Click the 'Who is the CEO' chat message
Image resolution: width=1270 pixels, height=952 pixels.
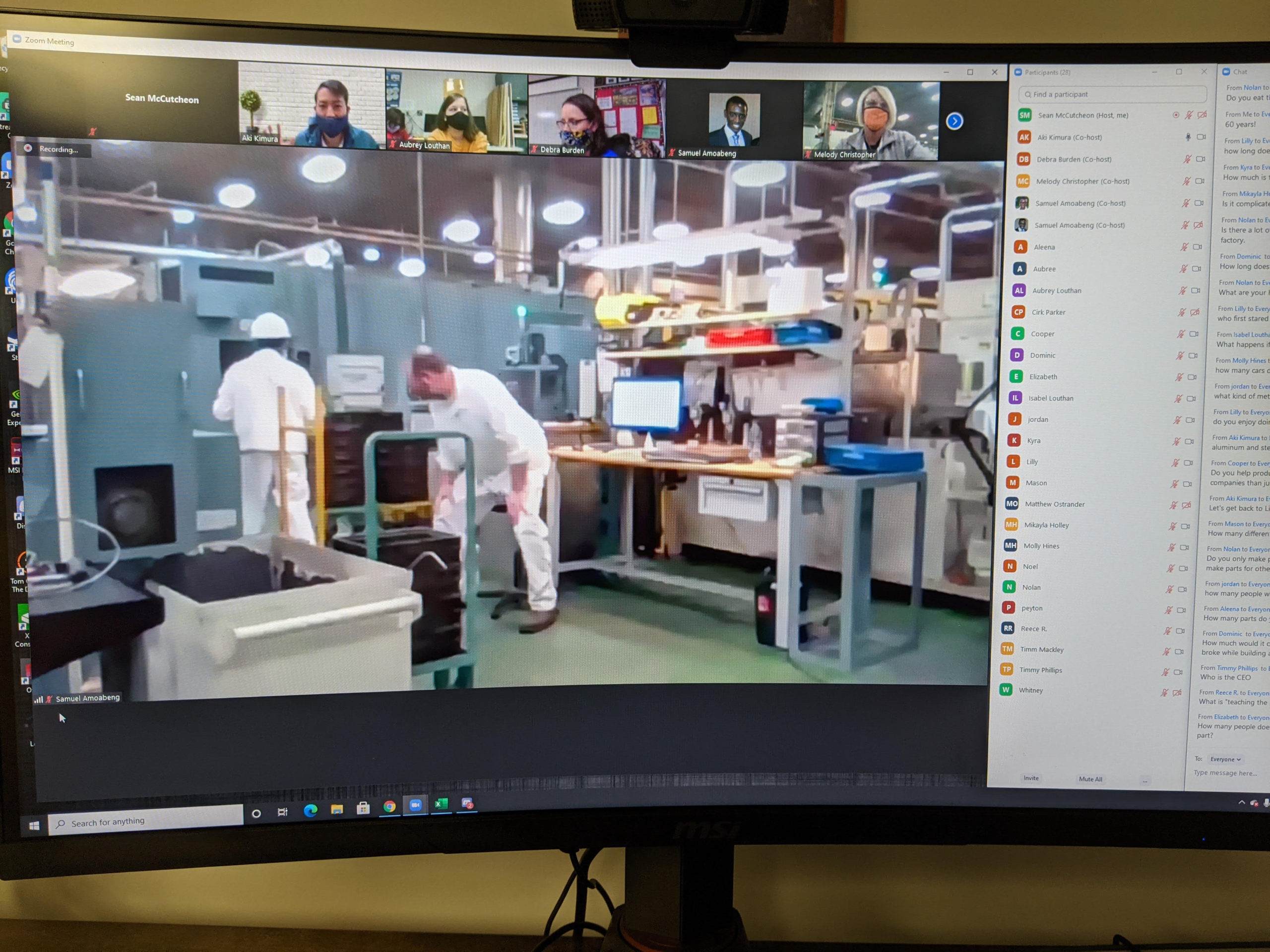1225,677
